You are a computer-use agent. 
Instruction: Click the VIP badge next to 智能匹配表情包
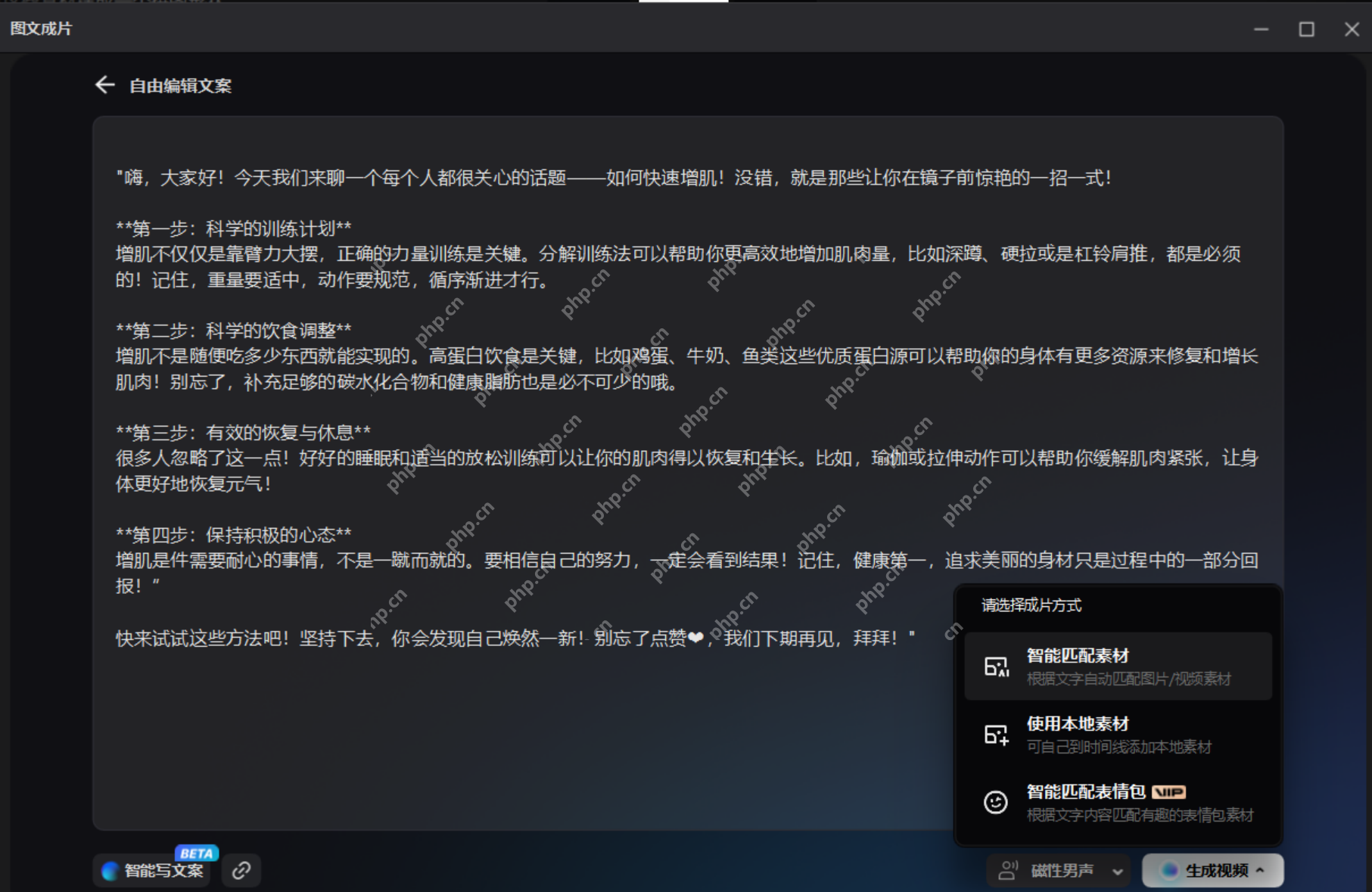[x=1170, y=791]
